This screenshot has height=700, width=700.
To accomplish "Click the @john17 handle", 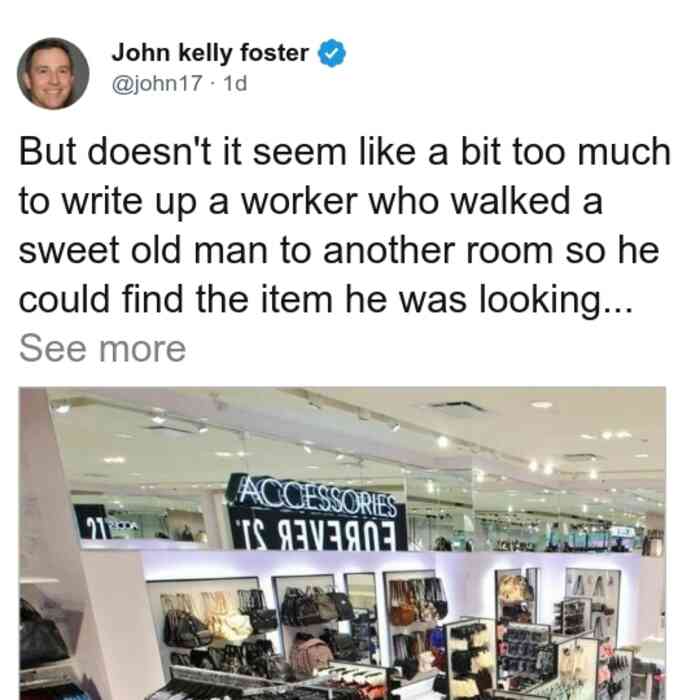I will [x=157, y=83].
